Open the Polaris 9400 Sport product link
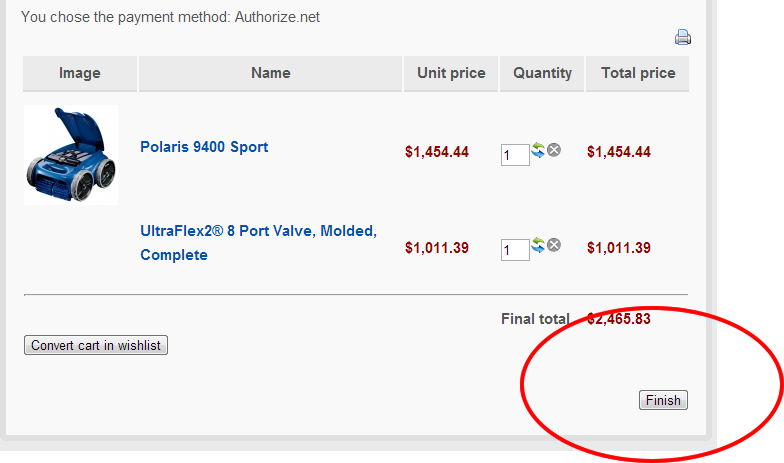 coord(204,147)
